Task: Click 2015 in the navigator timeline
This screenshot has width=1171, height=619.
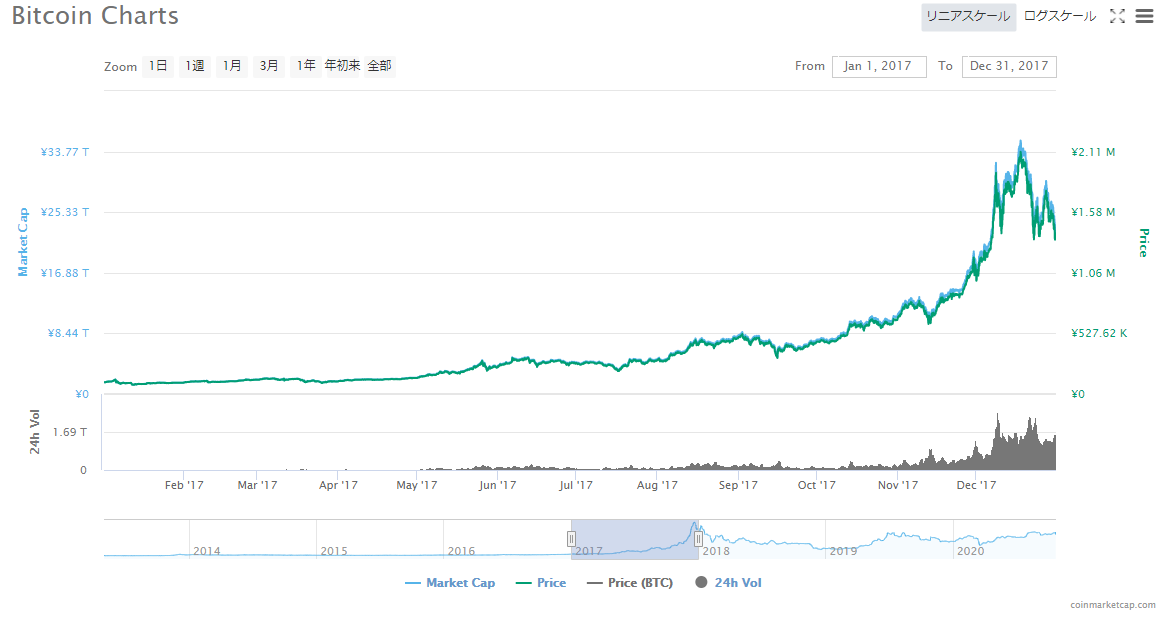Action: coord(334,551)
